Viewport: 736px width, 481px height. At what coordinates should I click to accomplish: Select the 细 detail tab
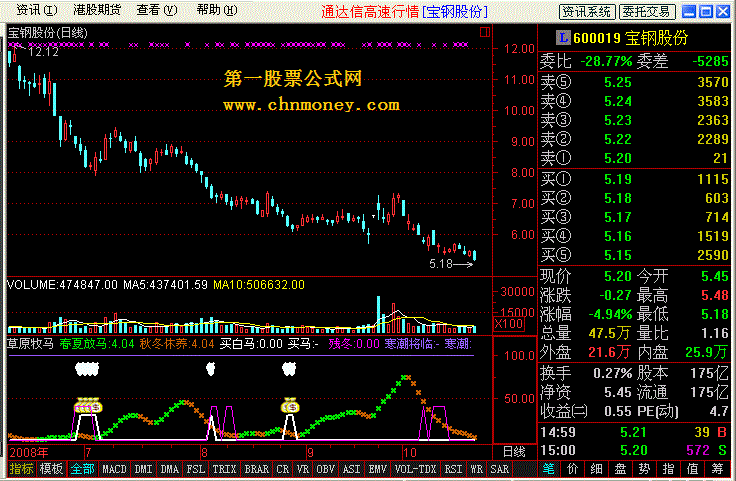click(x=596, y=469)
